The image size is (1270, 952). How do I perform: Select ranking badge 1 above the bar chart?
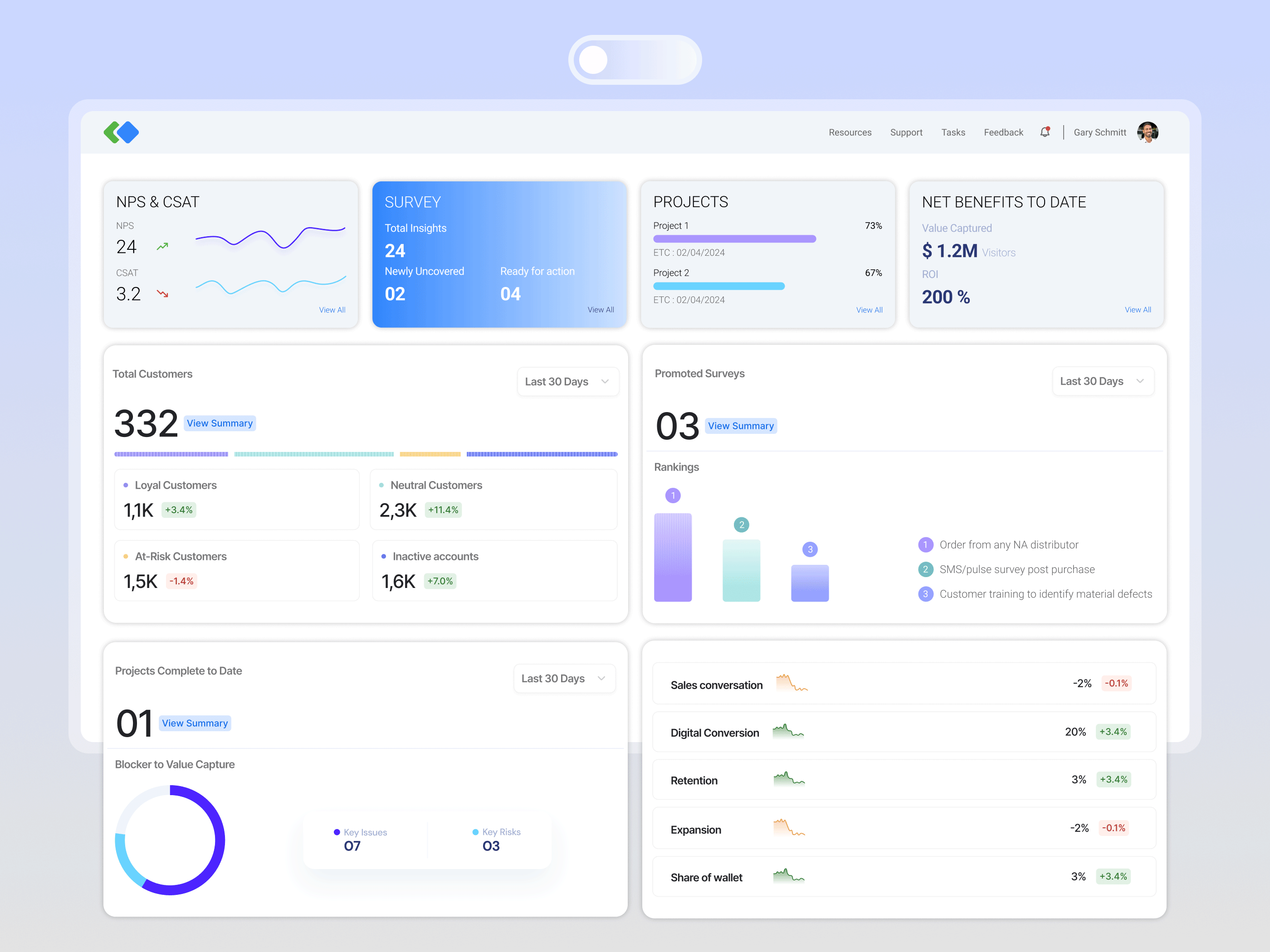tap(672, 495)
